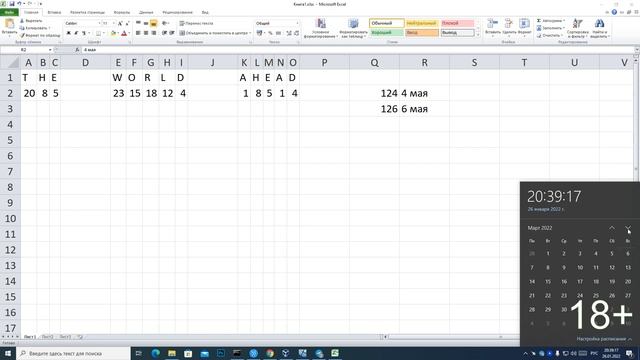Click the Paste (Вставить) clipboard icon
The image size is (640, 360).
[9, 24]
